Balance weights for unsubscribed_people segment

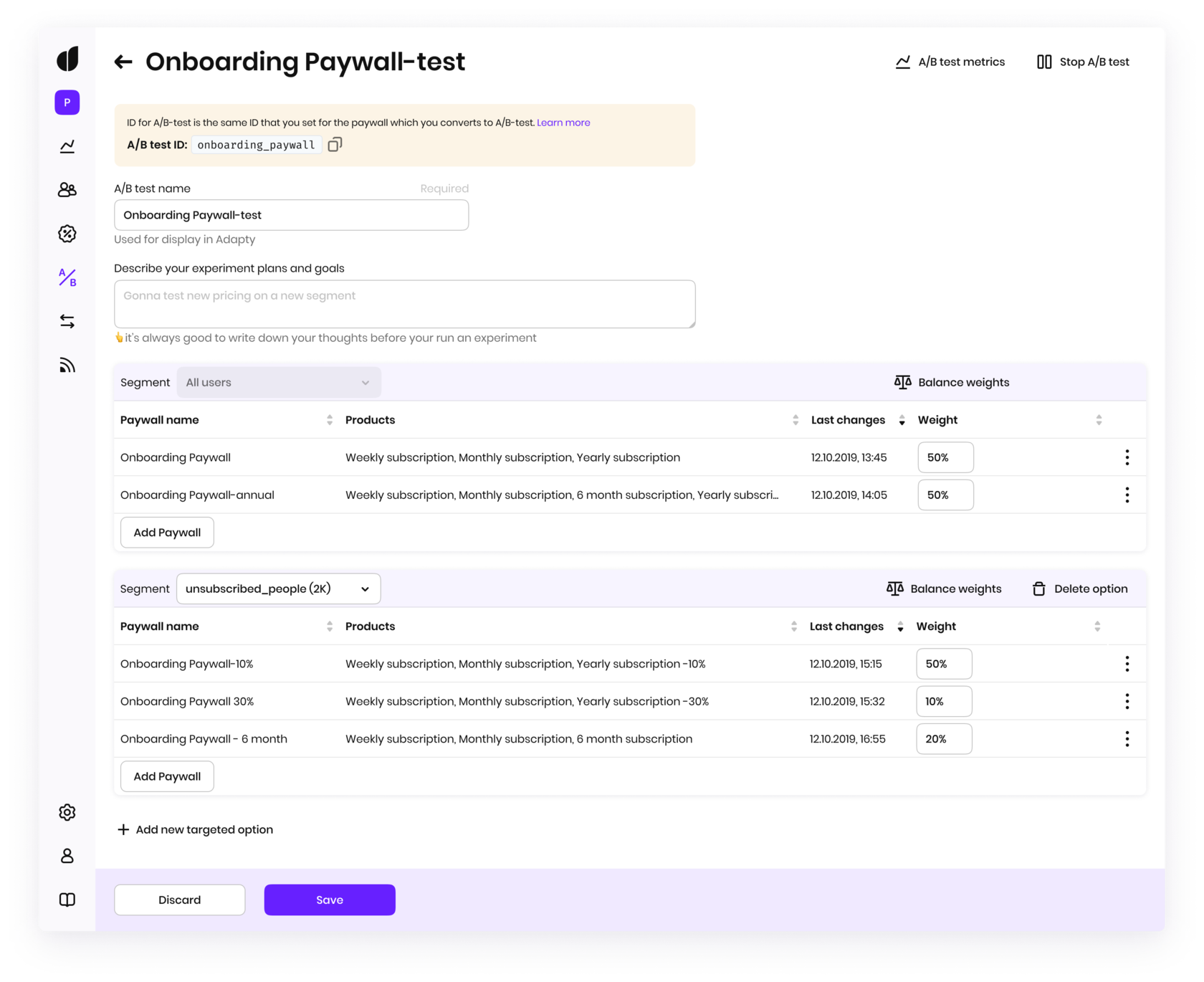[944, 589]
